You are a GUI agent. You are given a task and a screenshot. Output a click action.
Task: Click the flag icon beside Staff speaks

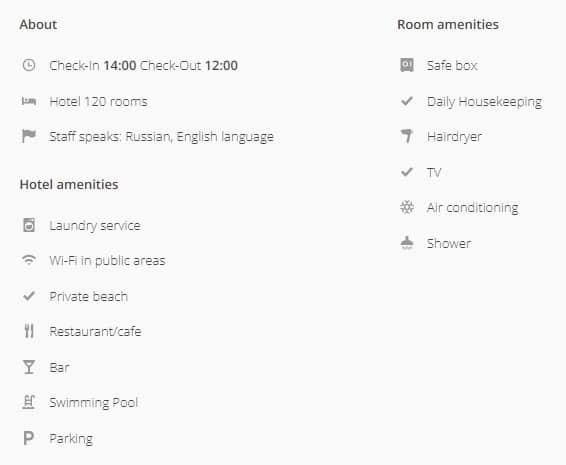coord(29,136)
